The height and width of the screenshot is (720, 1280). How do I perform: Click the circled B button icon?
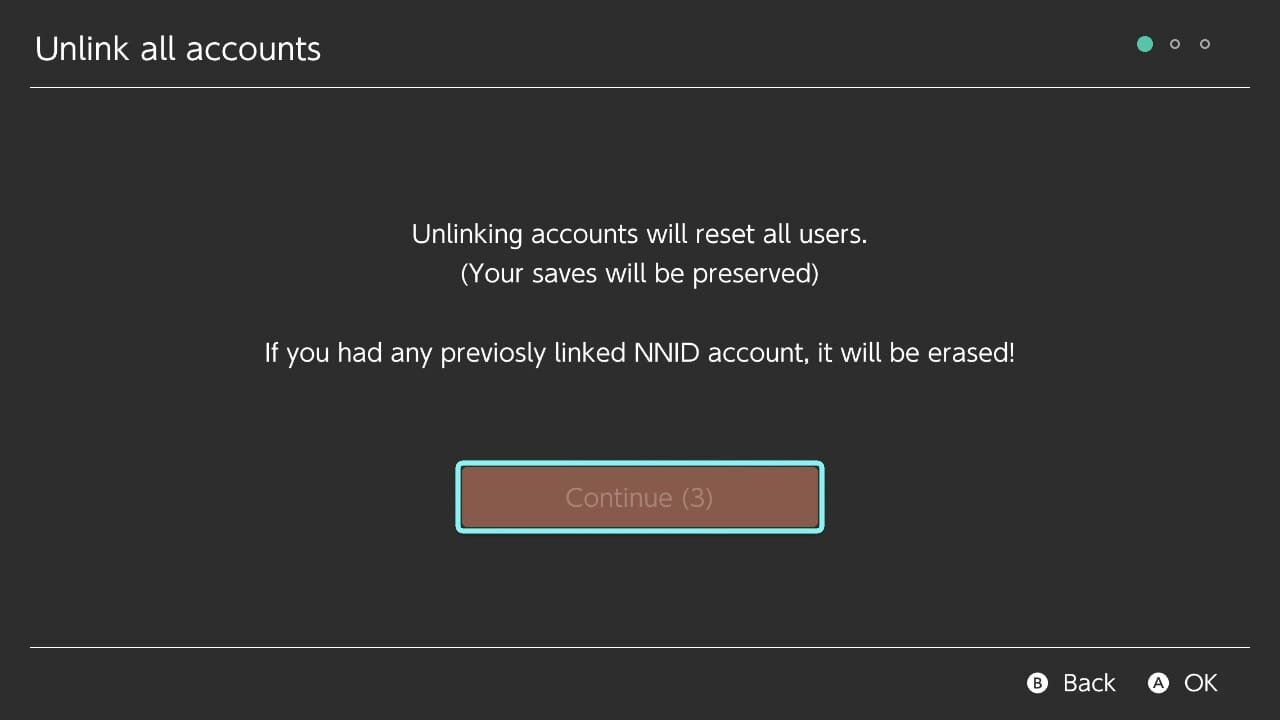(x=1038, y=683)
